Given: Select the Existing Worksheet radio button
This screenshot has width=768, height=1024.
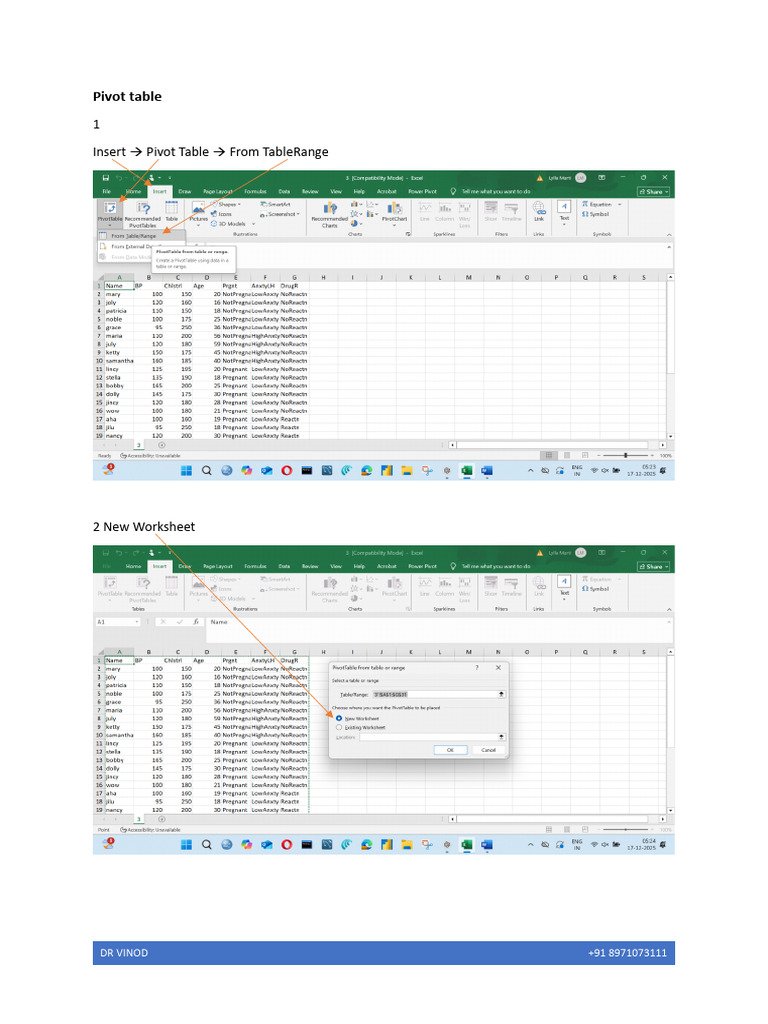Looking at the screenshot, I should [x=339, y=727].
